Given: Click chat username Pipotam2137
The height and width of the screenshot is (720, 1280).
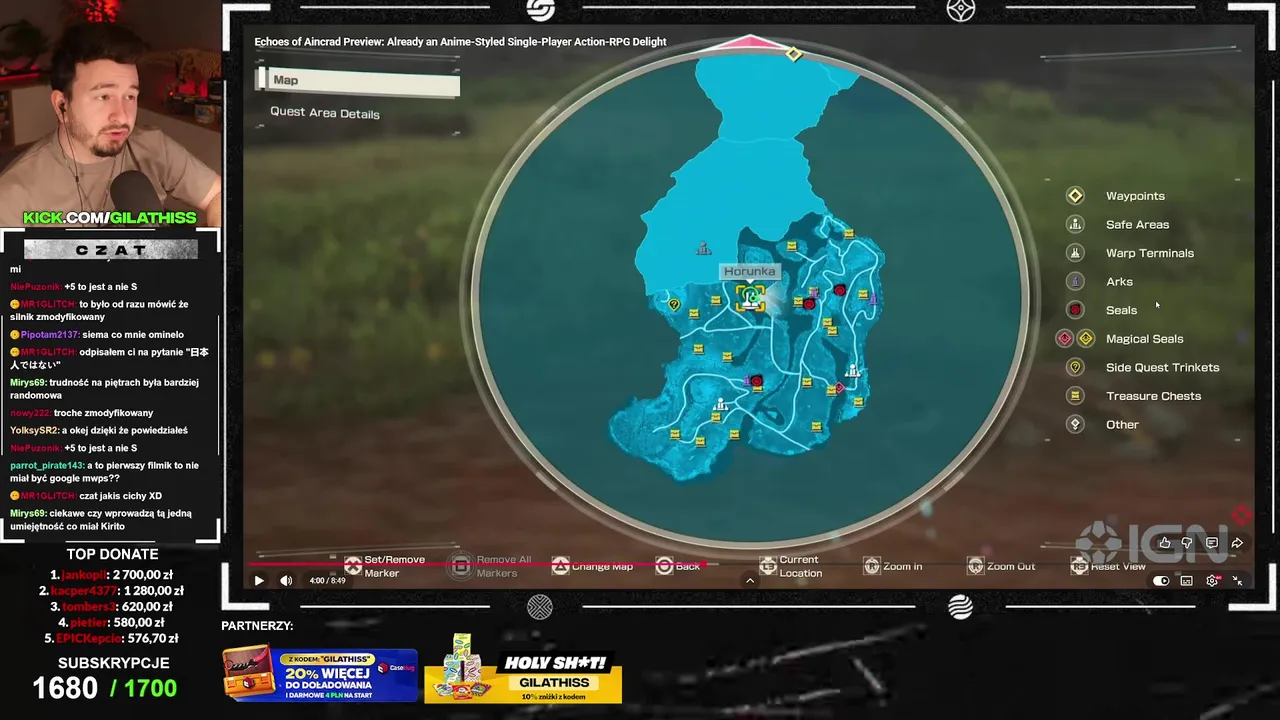Looking at the screenshot, I should [49, 335].
